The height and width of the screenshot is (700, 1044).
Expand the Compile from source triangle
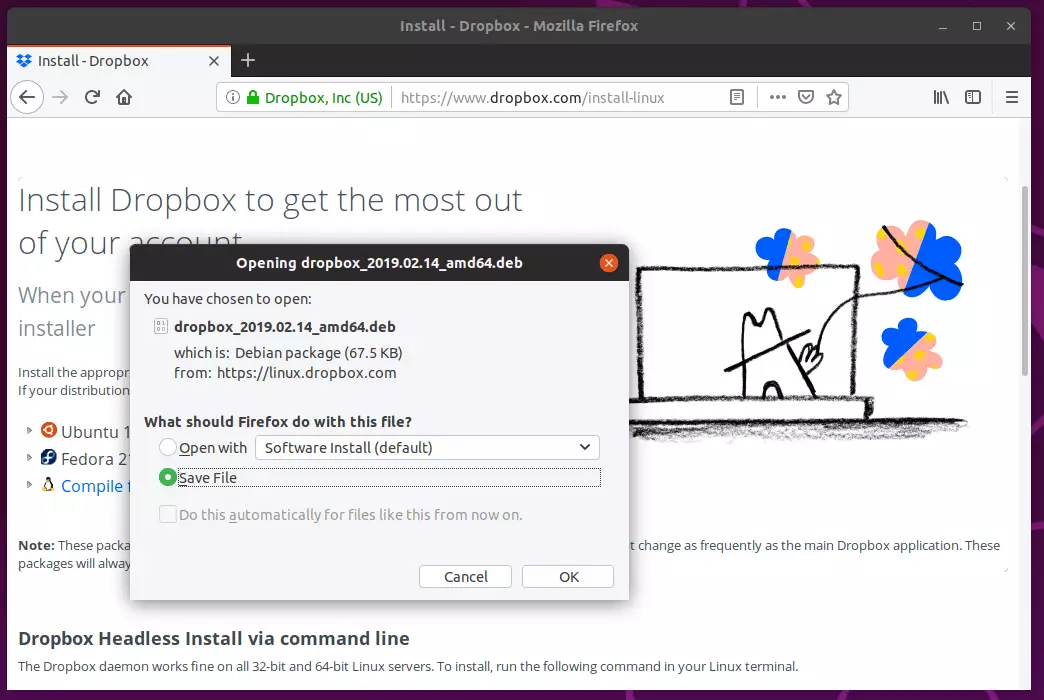[29, 484]
